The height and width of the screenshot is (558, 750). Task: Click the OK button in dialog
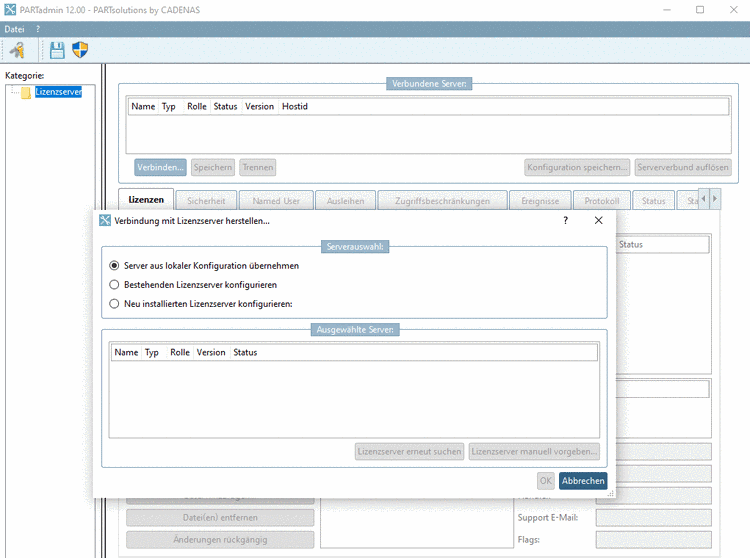546,481
